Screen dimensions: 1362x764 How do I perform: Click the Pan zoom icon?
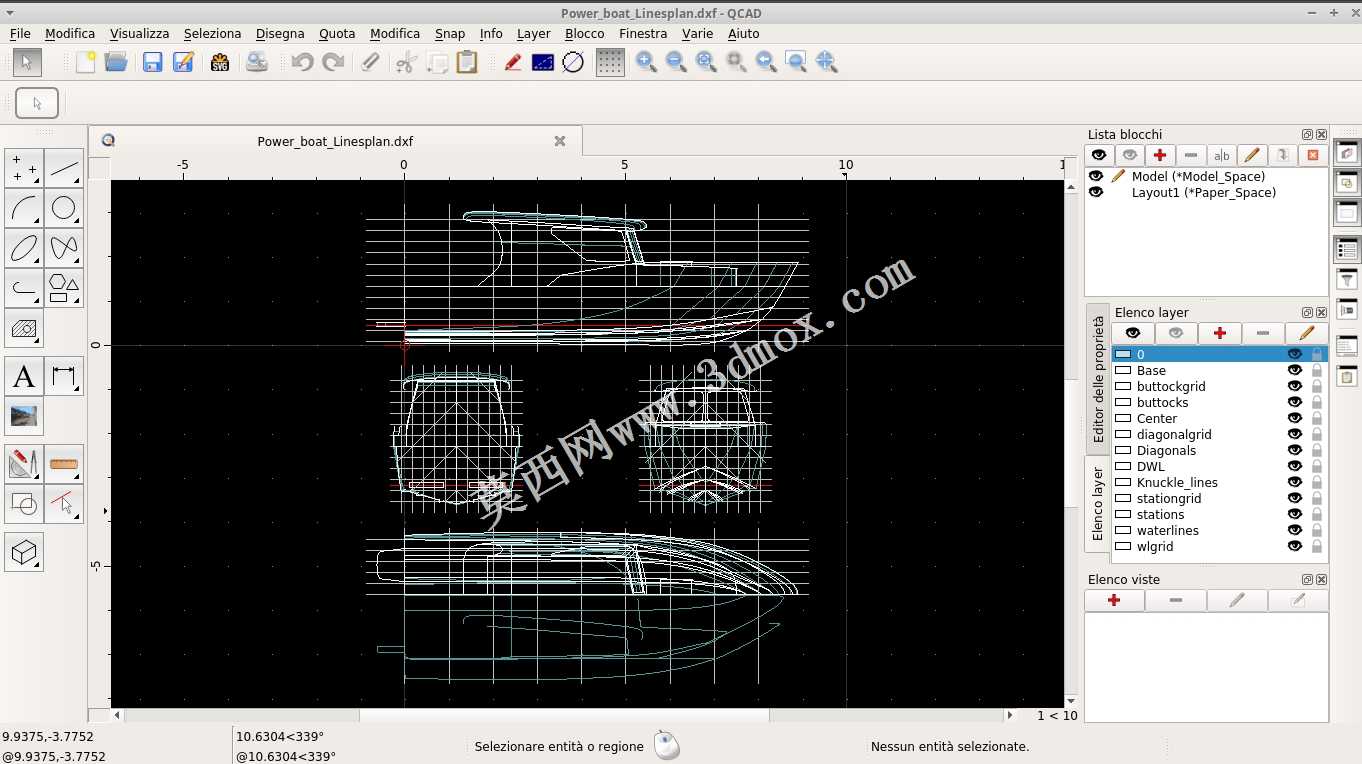826,62
